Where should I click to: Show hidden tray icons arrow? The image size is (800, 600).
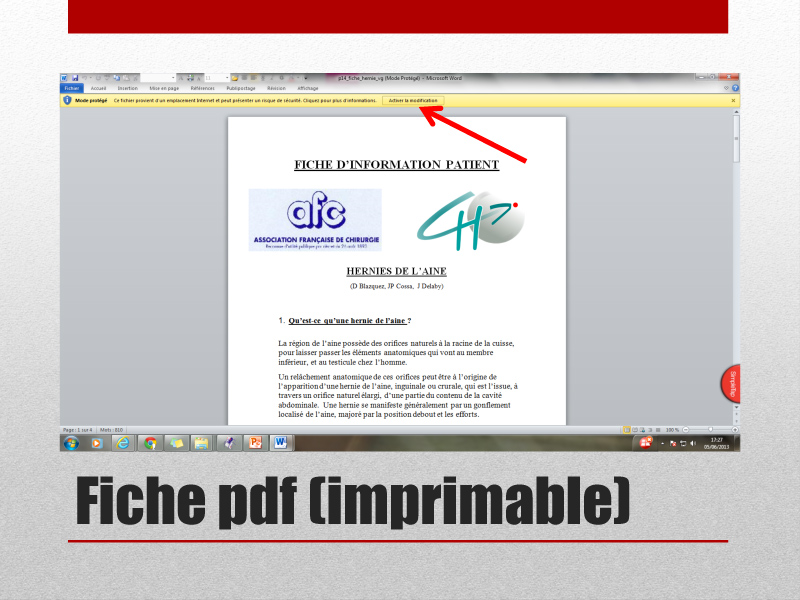click(x=662, y=443)
